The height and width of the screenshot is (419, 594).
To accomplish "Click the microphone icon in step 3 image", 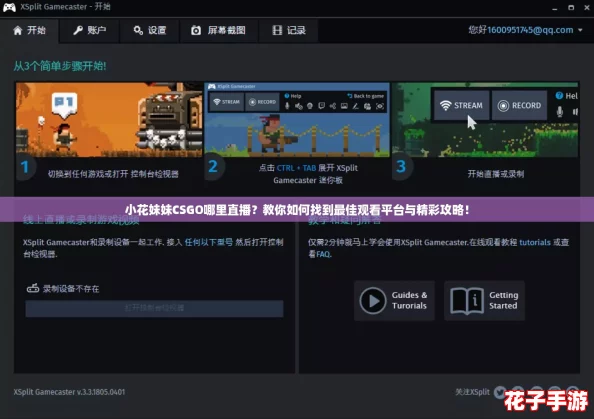I will click(560, 111).
